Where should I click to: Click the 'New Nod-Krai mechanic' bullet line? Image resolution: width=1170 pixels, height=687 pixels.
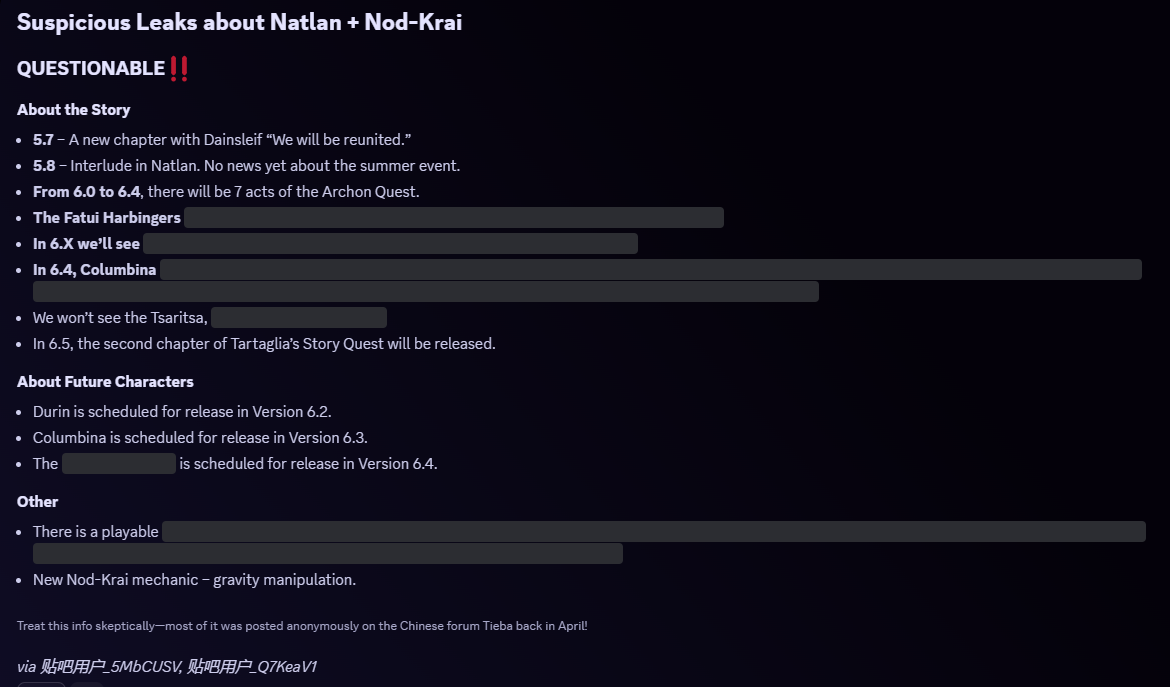tap(194, 580)
